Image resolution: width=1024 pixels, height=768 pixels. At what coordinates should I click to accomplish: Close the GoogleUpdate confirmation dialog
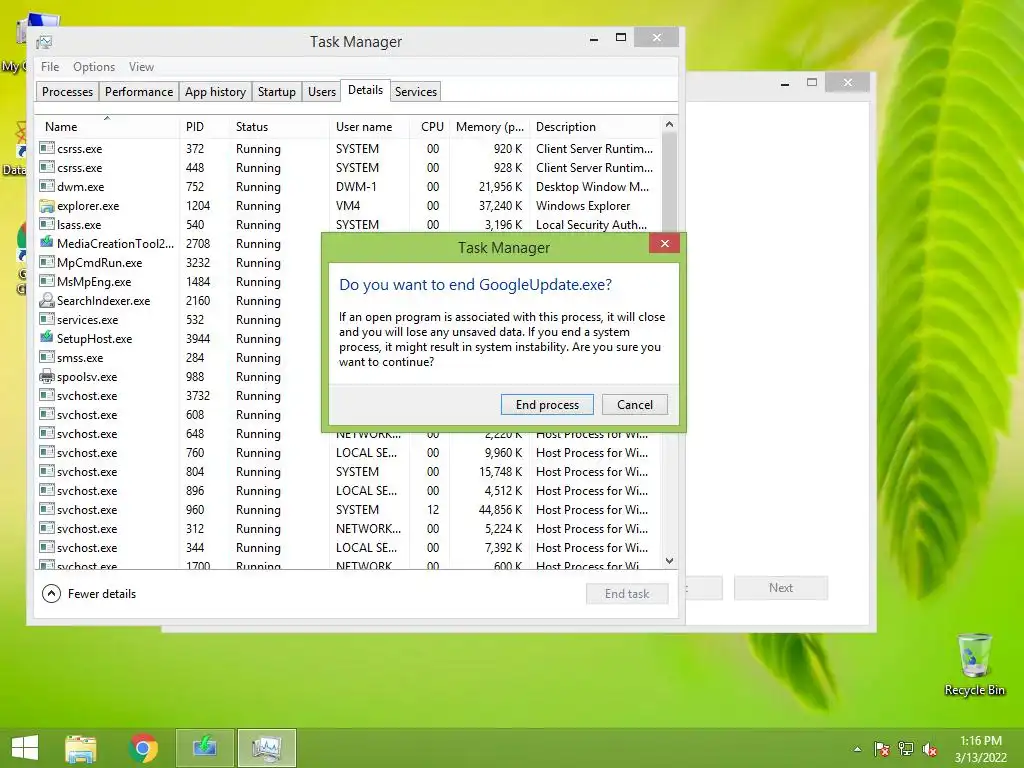click(664, 244)
